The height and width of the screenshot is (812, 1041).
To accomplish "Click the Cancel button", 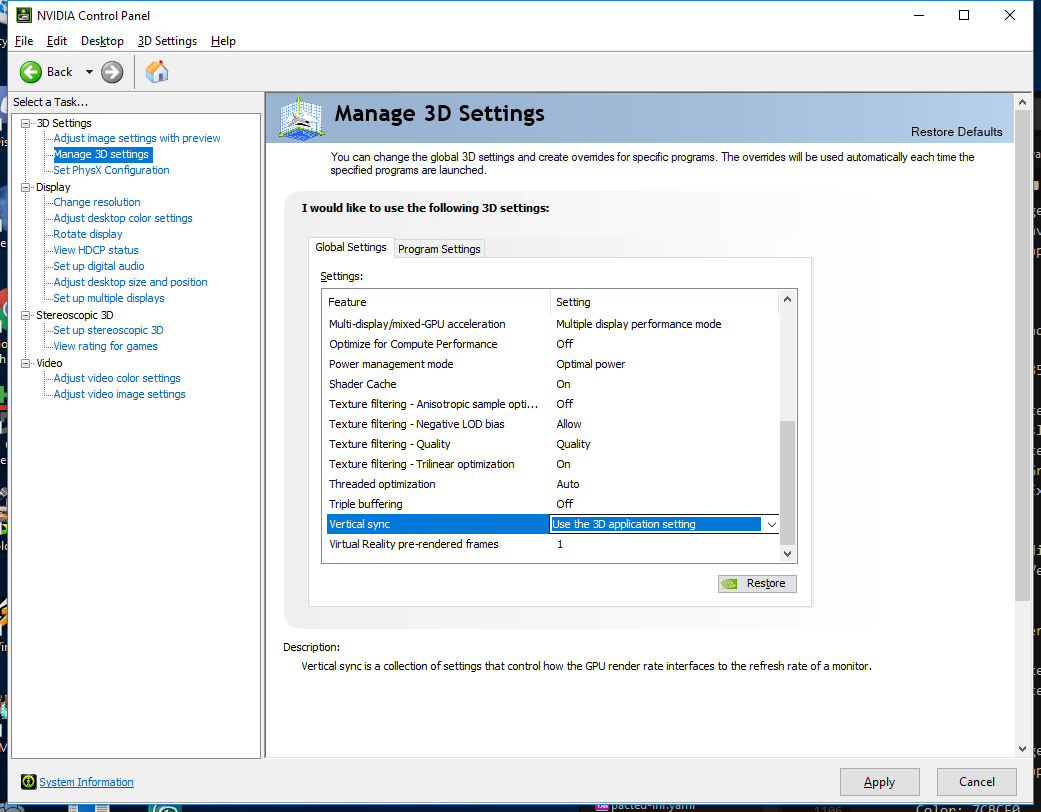I will (x=977, y=782).
